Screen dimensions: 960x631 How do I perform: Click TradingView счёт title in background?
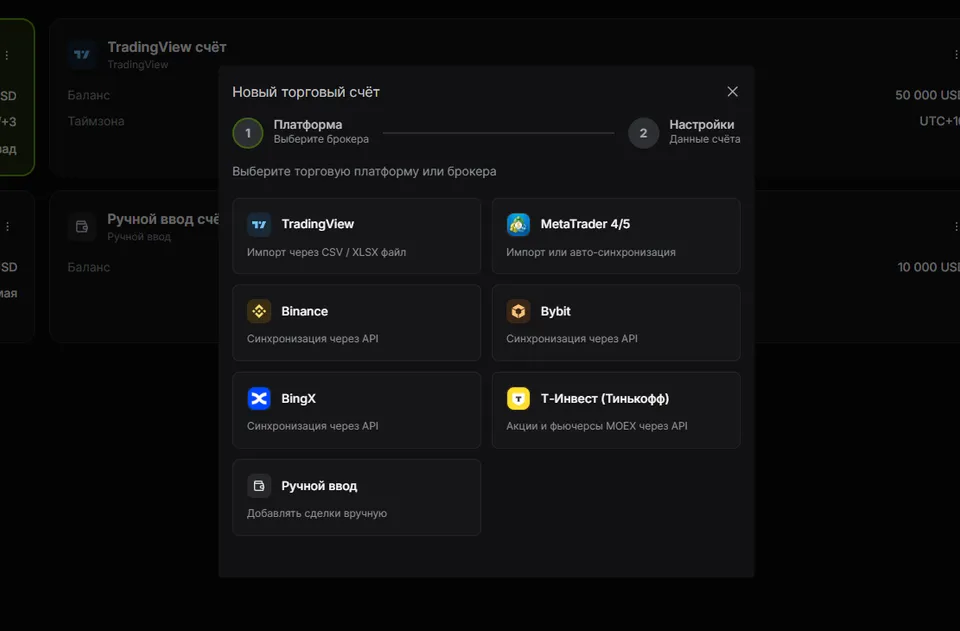tap(167, 47)
